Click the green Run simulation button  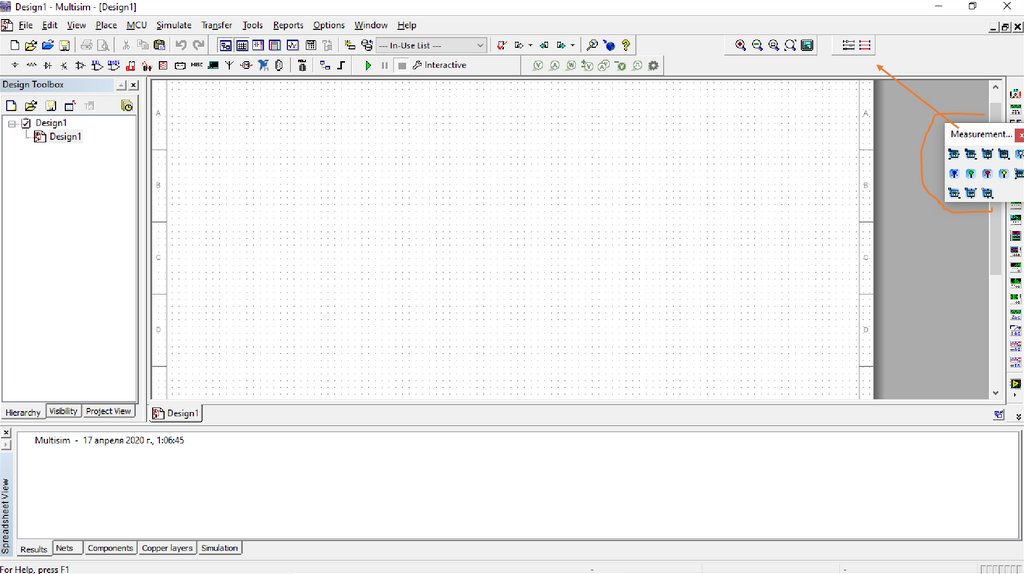click(x=368, y=66)
